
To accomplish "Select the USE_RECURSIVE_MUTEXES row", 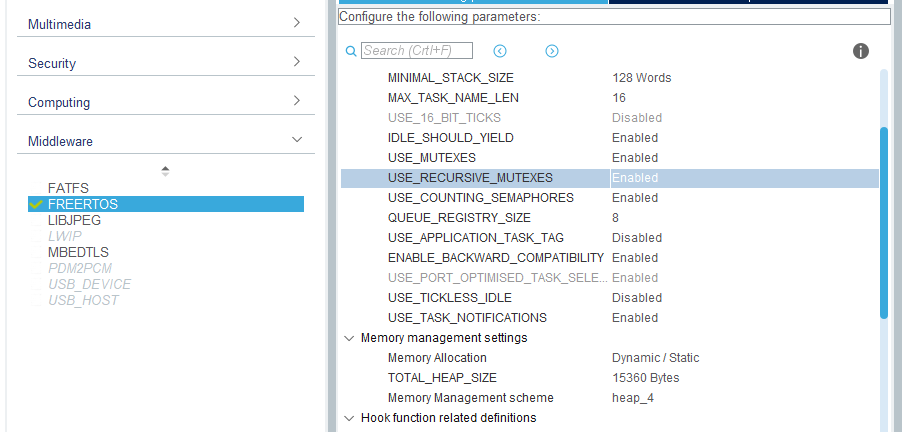I will pos(610,178).
